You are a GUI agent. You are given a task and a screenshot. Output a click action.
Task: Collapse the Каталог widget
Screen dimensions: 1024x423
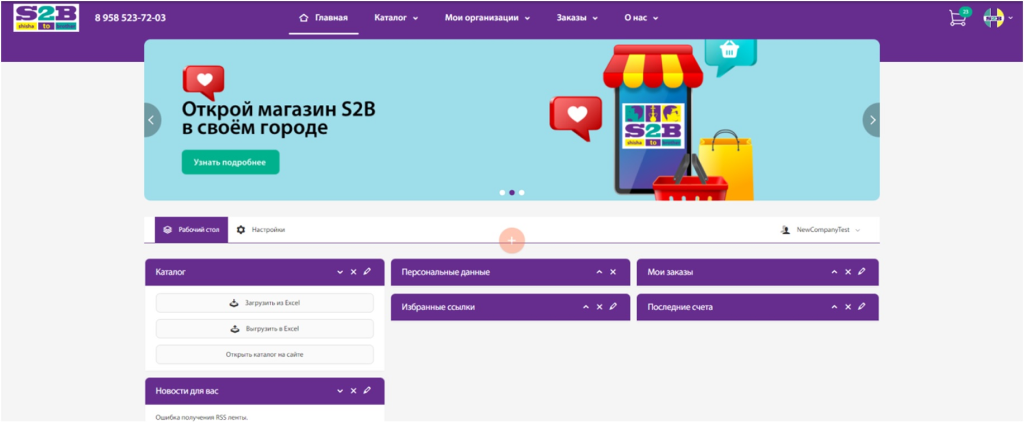[x=340, y=272]
